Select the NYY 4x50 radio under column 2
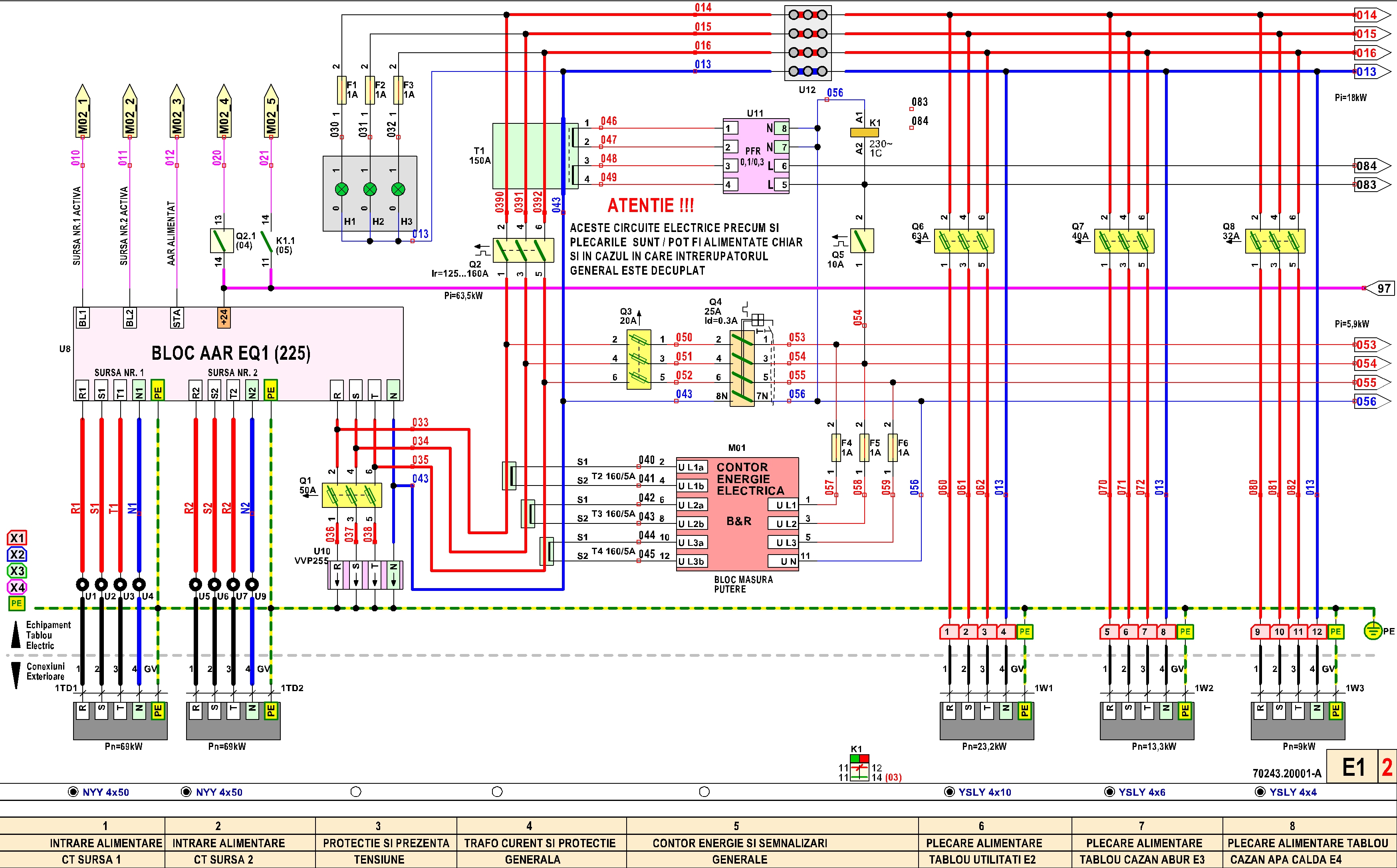Viewport: 1397px width, 868px height. (186, 792)
